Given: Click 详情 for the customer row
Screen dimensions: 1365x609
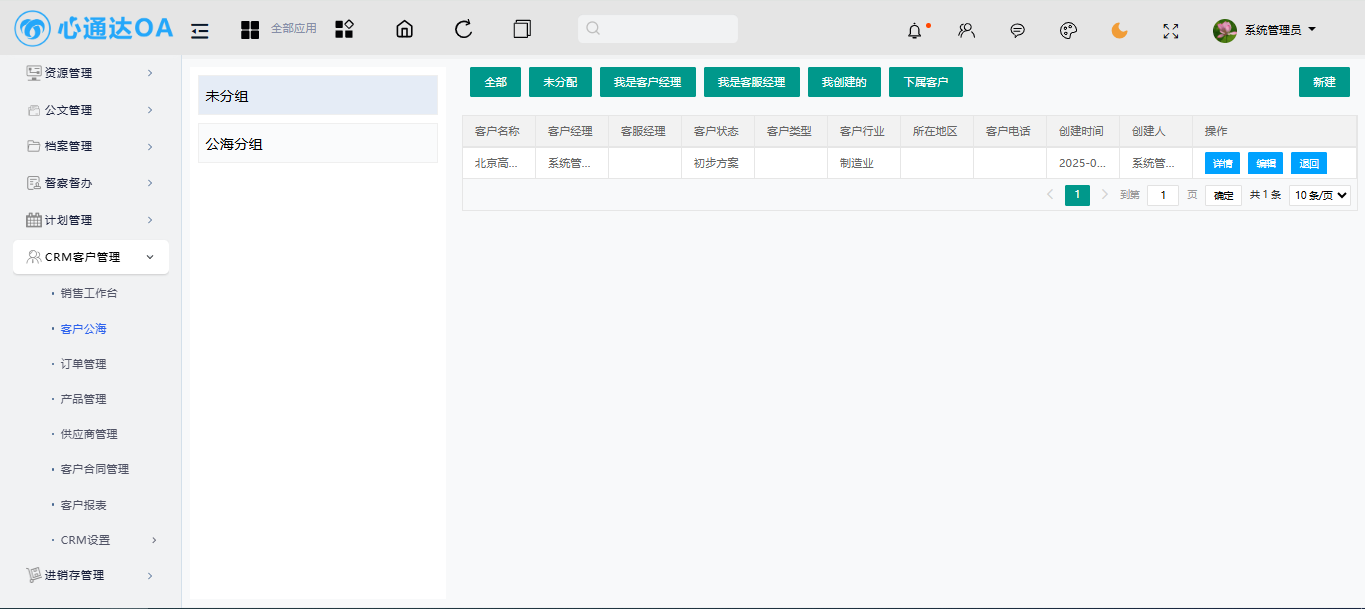Looking at the screenshot, I should [x=1222, y=163].
